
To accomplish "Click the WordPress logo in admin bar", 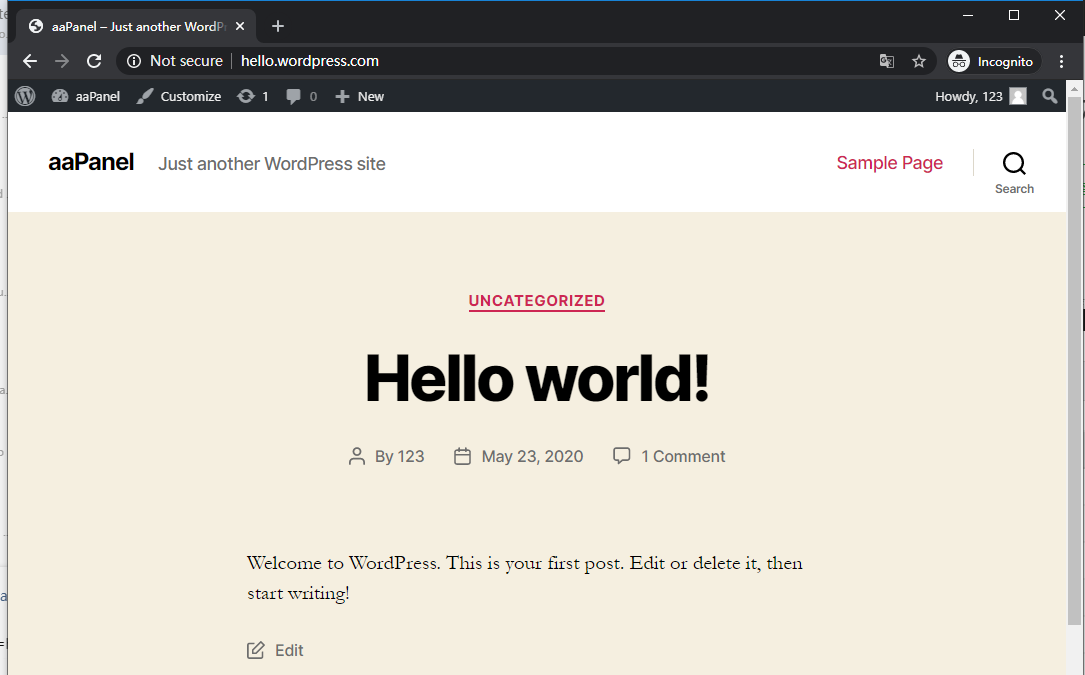I will [x=25, y=96].
